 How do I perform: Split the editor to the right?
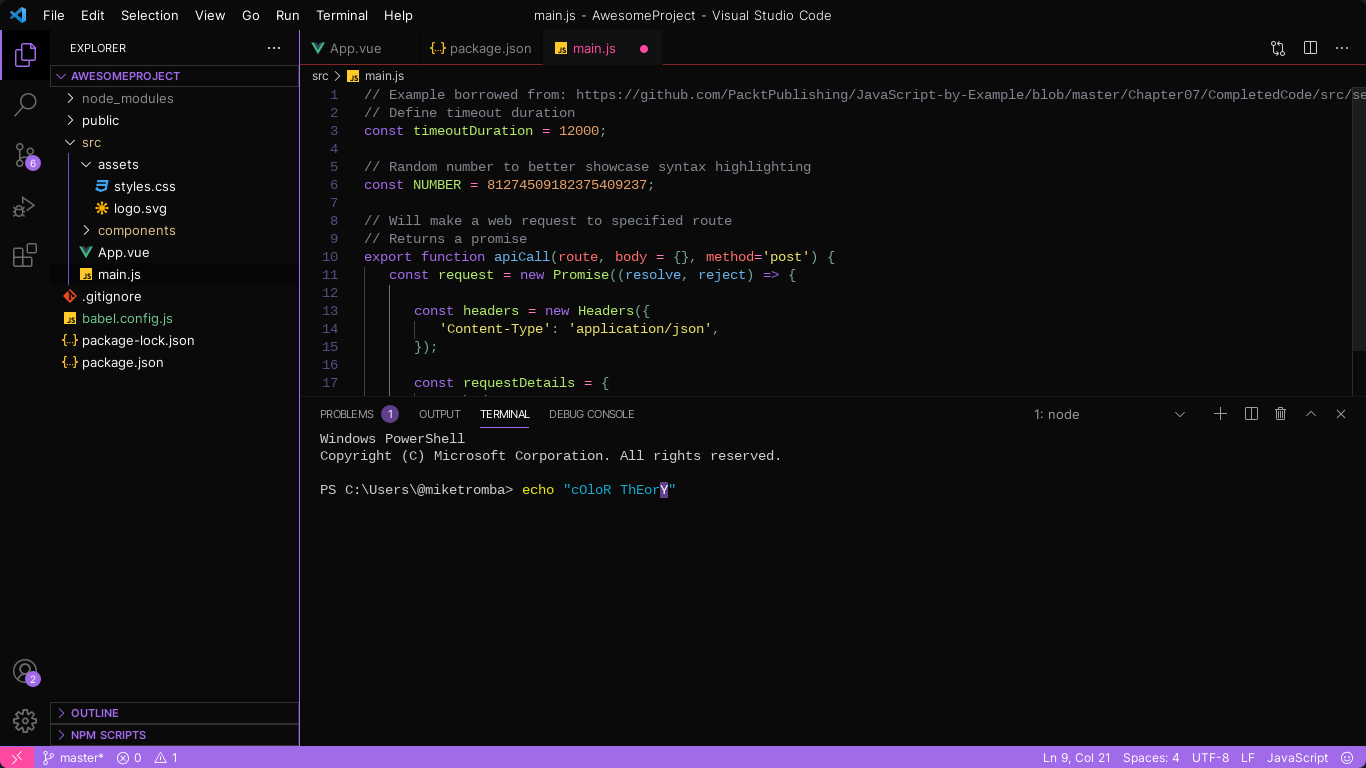click(1310, 48)
